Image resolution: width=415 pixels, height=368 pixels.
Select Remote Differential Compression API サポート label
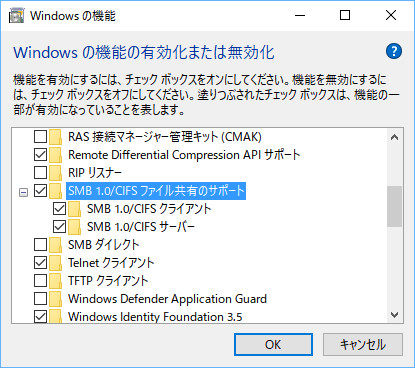pyautogui.click(x=184, y=155)
